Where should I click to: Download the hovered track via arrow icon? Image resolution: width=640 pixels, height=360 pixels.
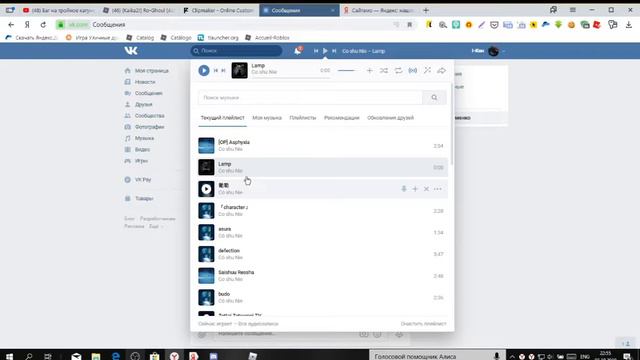pyautogui.click(x=404, y=189)
